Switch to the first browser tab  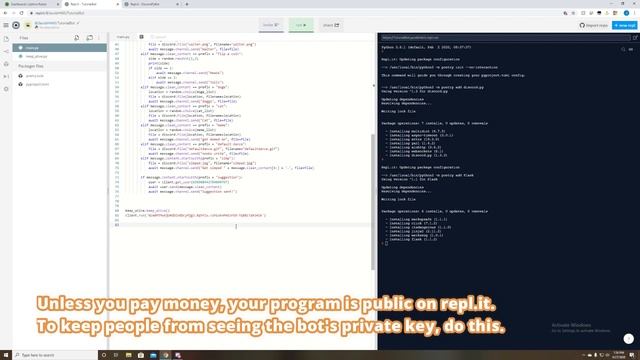click(30, 4)
